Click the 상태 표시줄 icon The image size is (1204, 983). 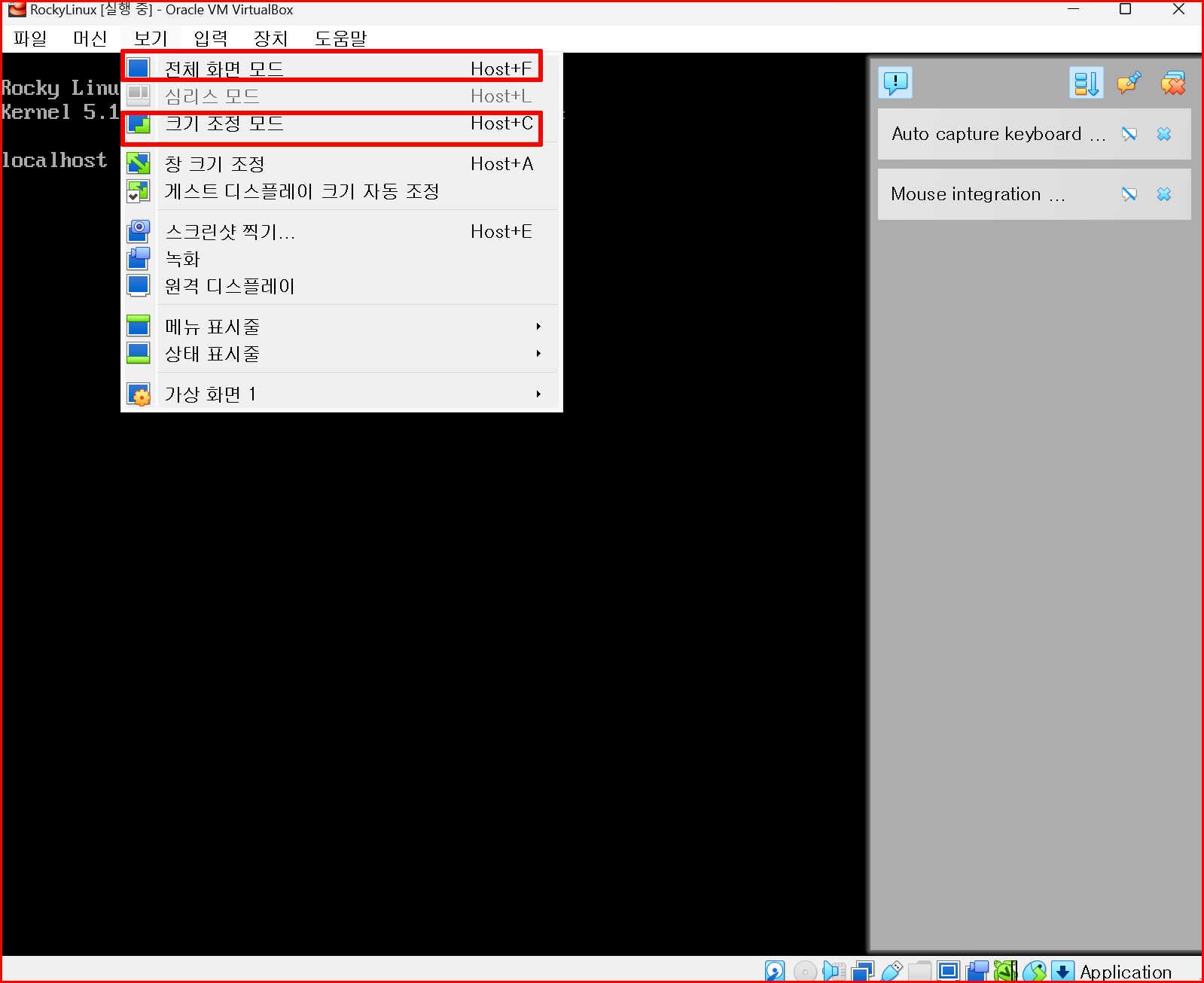click(x=139, y=353)
